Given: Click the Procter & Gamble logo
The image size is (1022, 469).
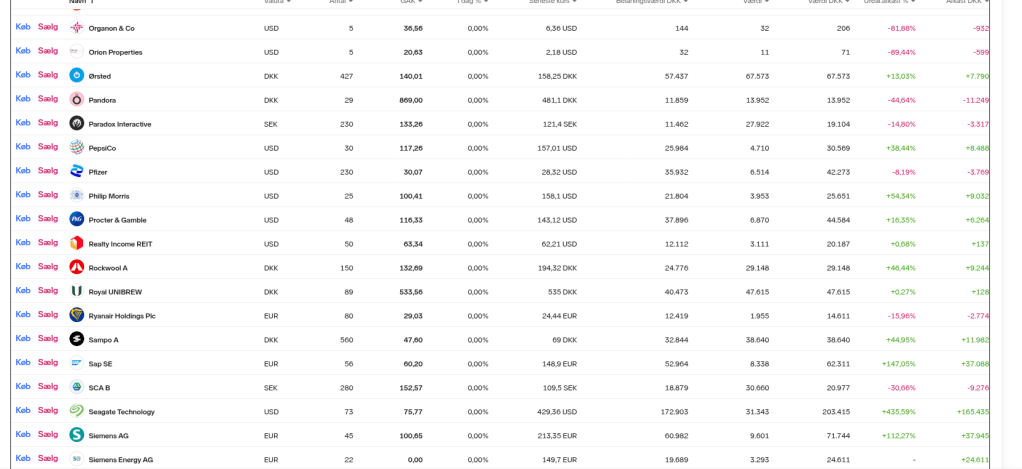Looking at the screenshot, I should pyautogui.click(x=77, y=219).
